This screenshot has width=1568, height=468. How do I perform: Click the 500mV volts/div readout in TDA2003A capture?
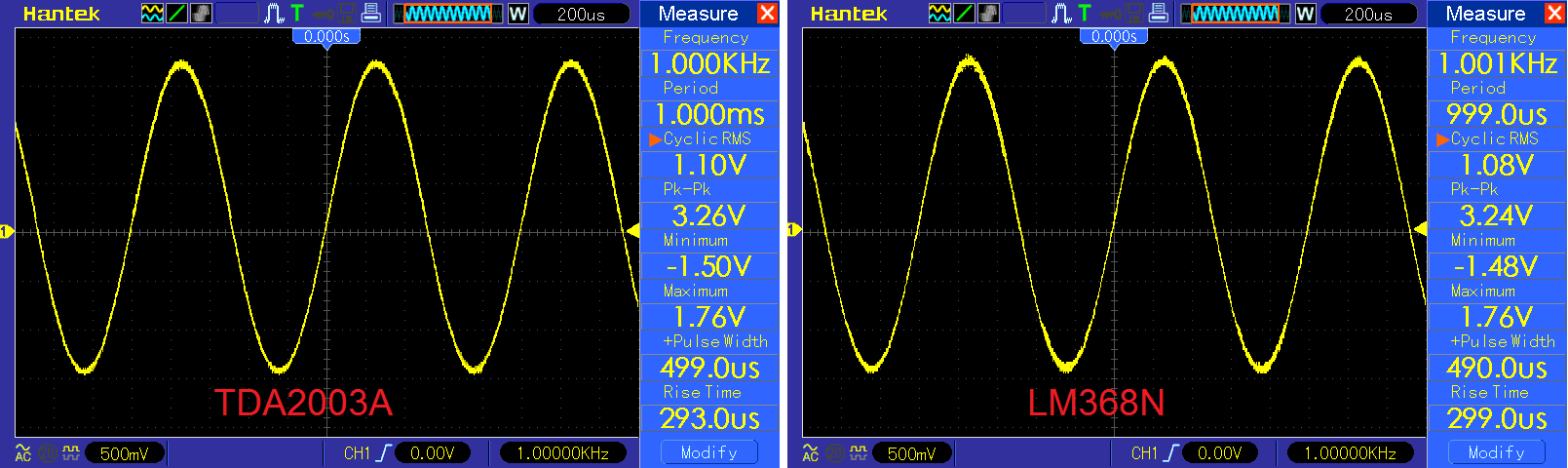pos(125,453)
